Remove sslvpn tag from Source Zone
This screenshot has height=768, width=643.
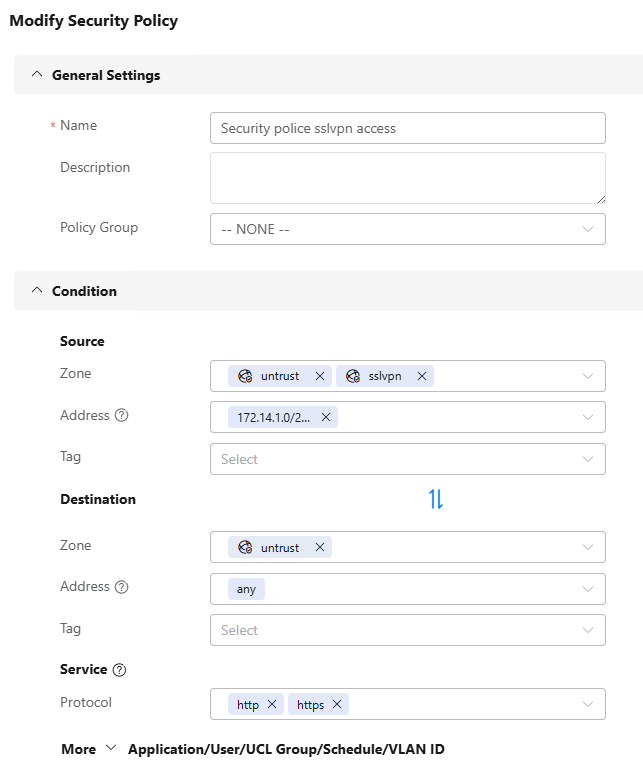click(x=422, y=376)
